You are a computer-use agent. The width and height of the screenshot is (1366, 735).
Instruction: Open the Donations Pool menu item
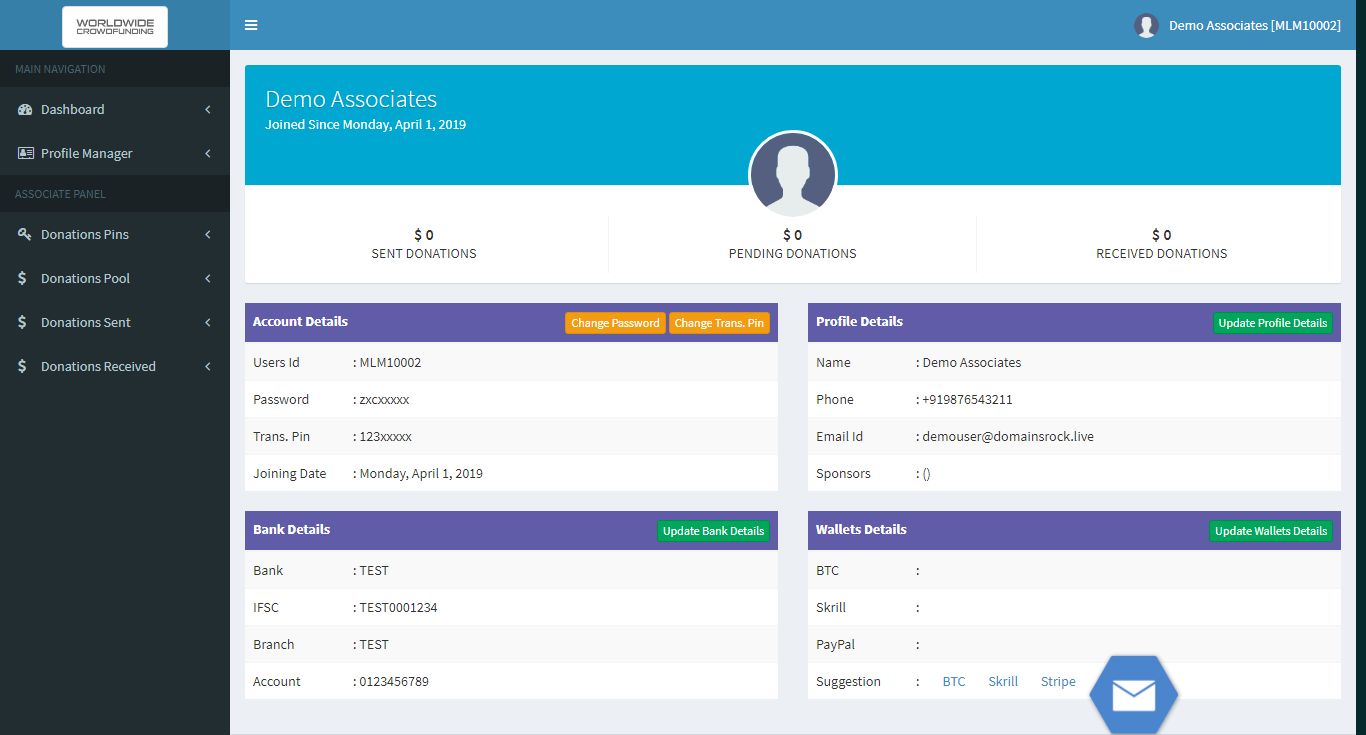(86, 279)
